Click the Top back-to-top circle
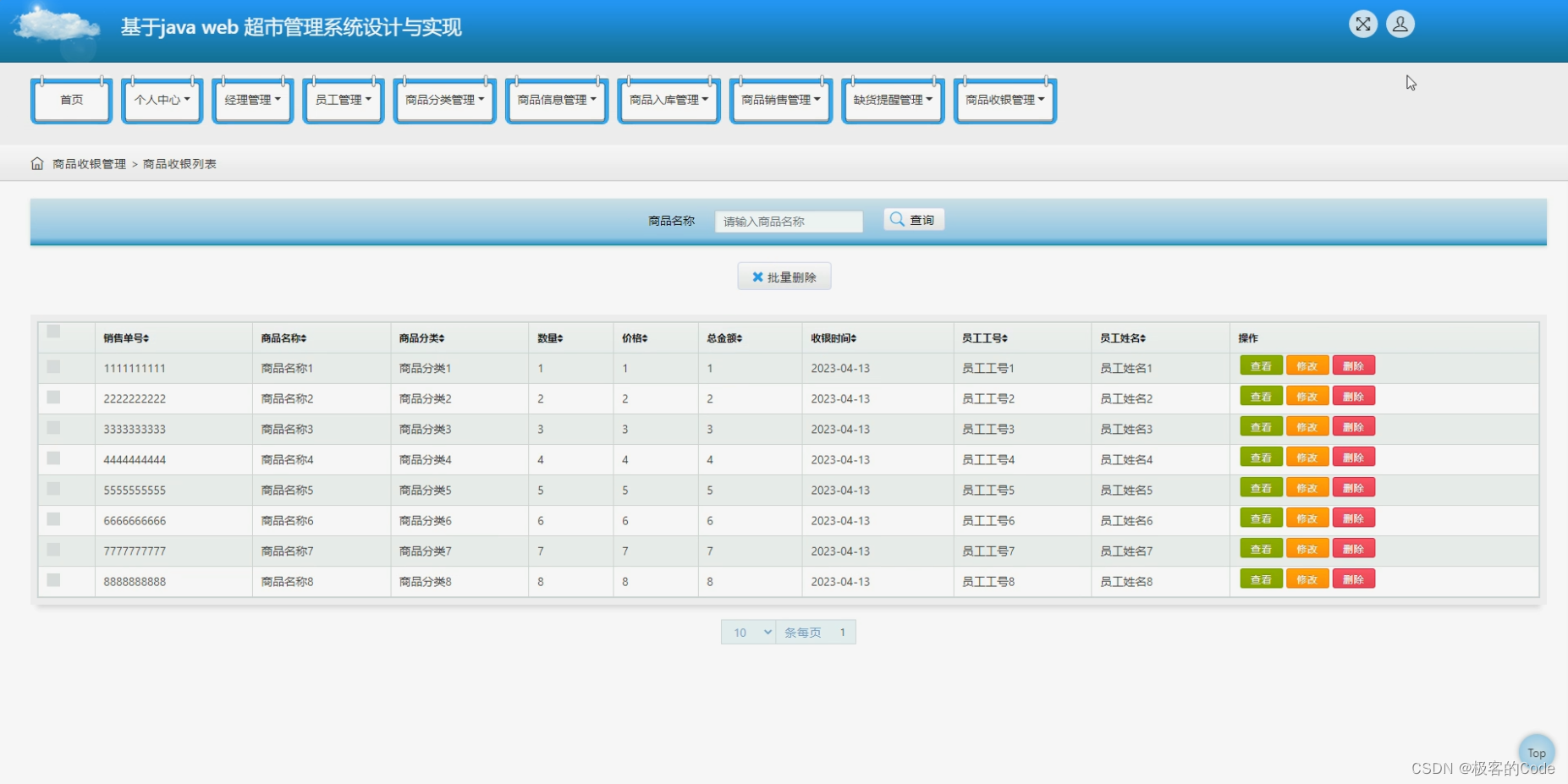 click(x=1537, y=752)
